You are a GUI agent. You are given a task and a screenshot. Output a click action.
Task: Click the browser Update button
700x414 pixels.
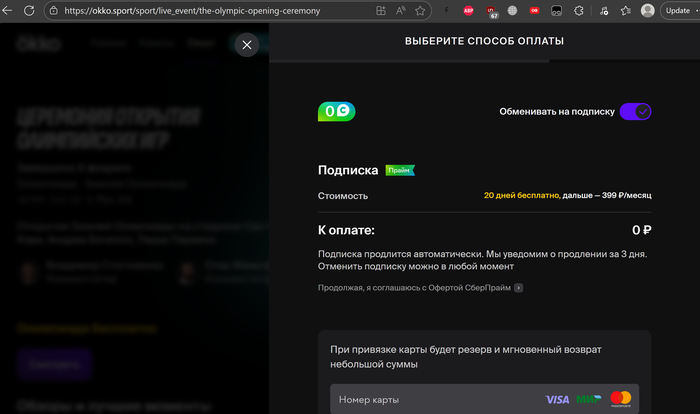pos(677,10)
